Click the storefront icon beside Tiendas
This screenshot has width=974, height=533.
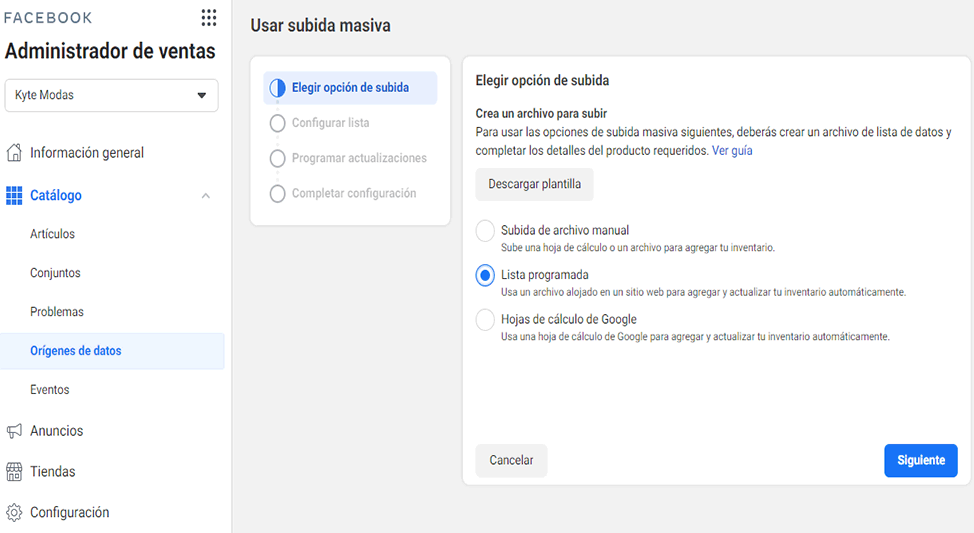point(14,472)
